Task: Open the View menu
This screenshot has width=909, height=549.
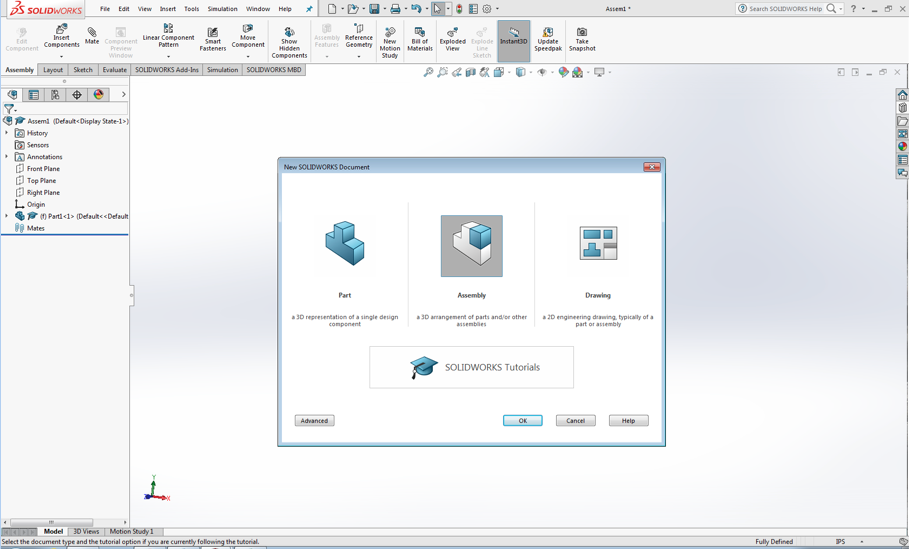Action: [145, 9]
